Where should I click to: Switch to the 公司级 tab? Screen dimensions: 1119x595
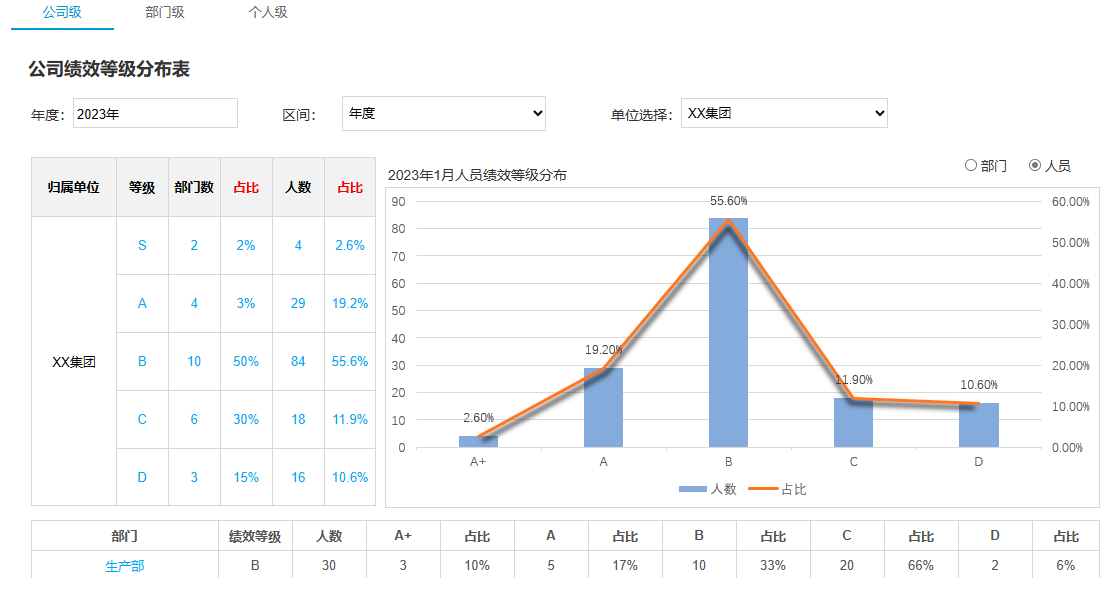point(62,13)
